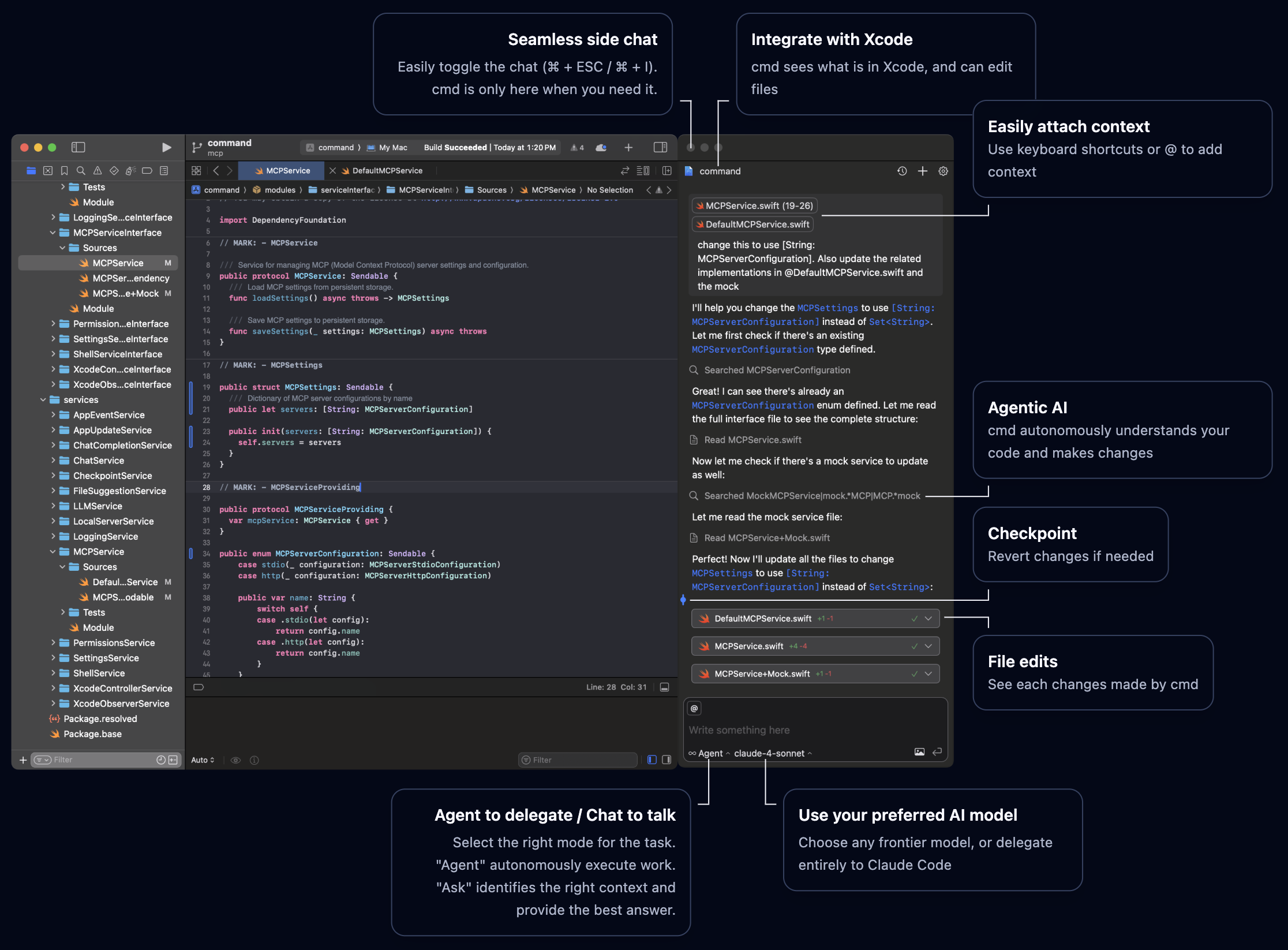The width and height of the screenshot is (1288, 950).
Task: Toggle the left navigator sidebar
Action: point(78,147)
